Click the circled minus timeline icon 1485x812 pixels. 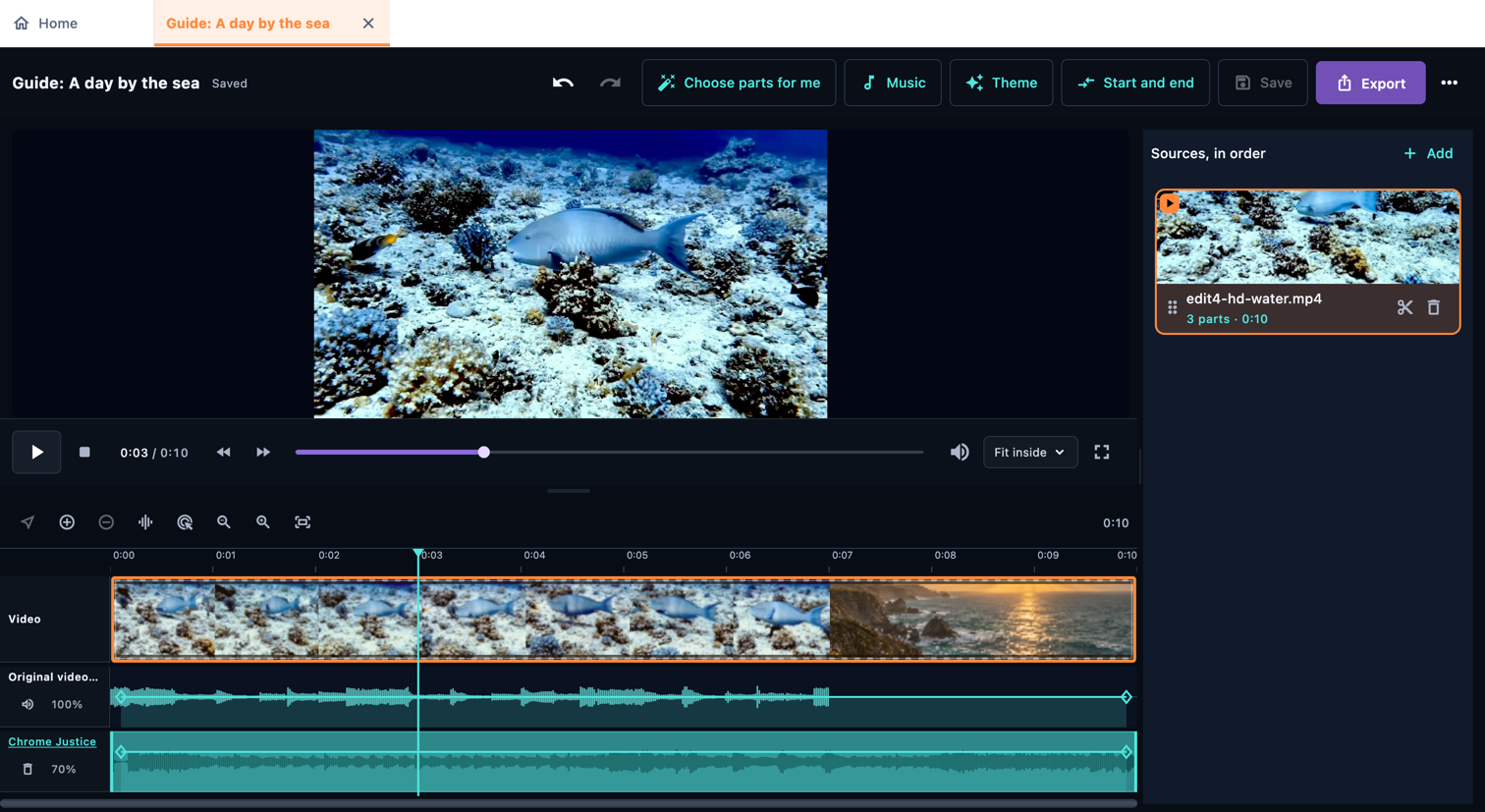(106, 522)
